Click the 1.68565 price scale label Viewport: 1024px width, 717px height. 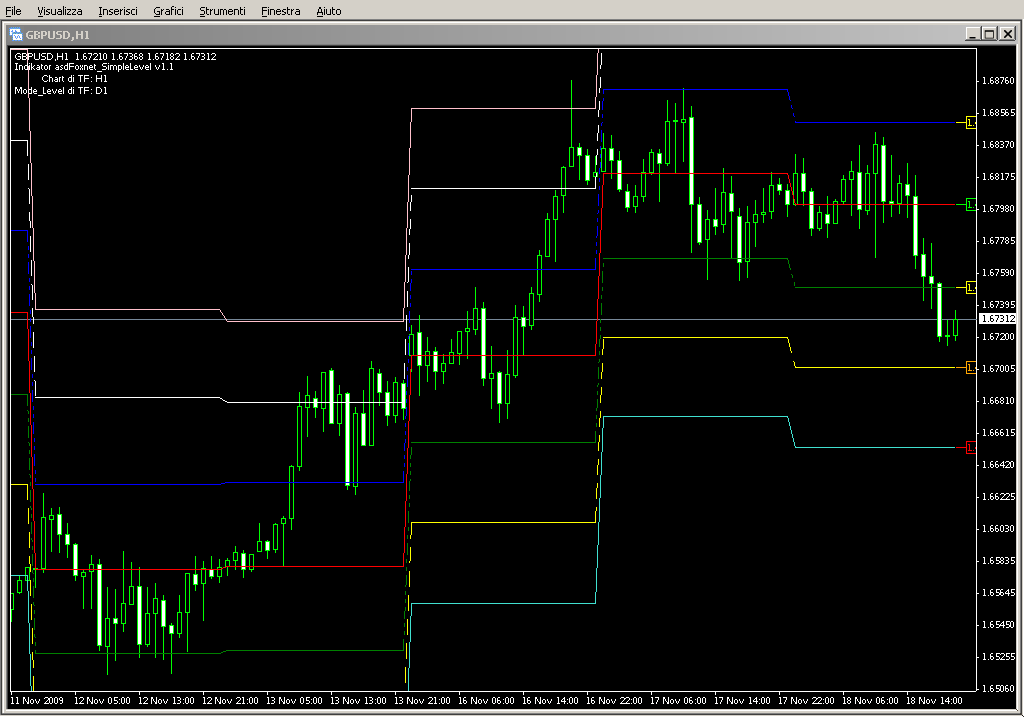click(x=999, y=112)
